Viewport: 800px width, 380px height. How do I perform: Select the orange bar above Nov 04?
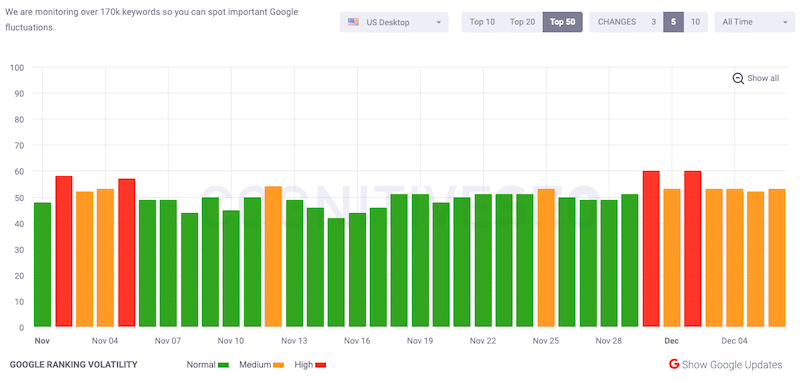[x=106, y=258]
